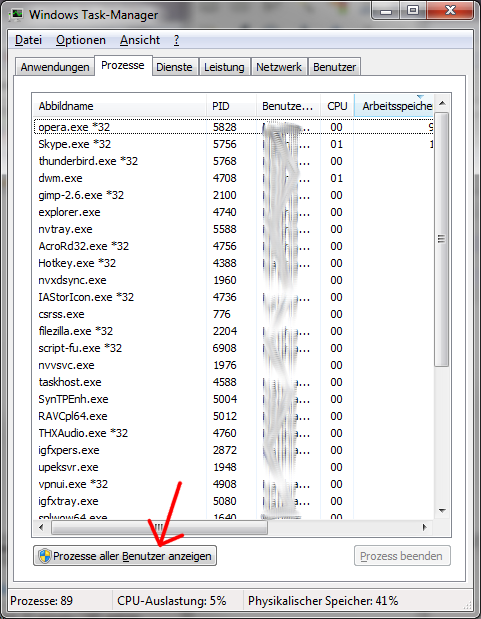Open the Optionen menu
This screenshot has width=481, height=619.
[81, 40]
